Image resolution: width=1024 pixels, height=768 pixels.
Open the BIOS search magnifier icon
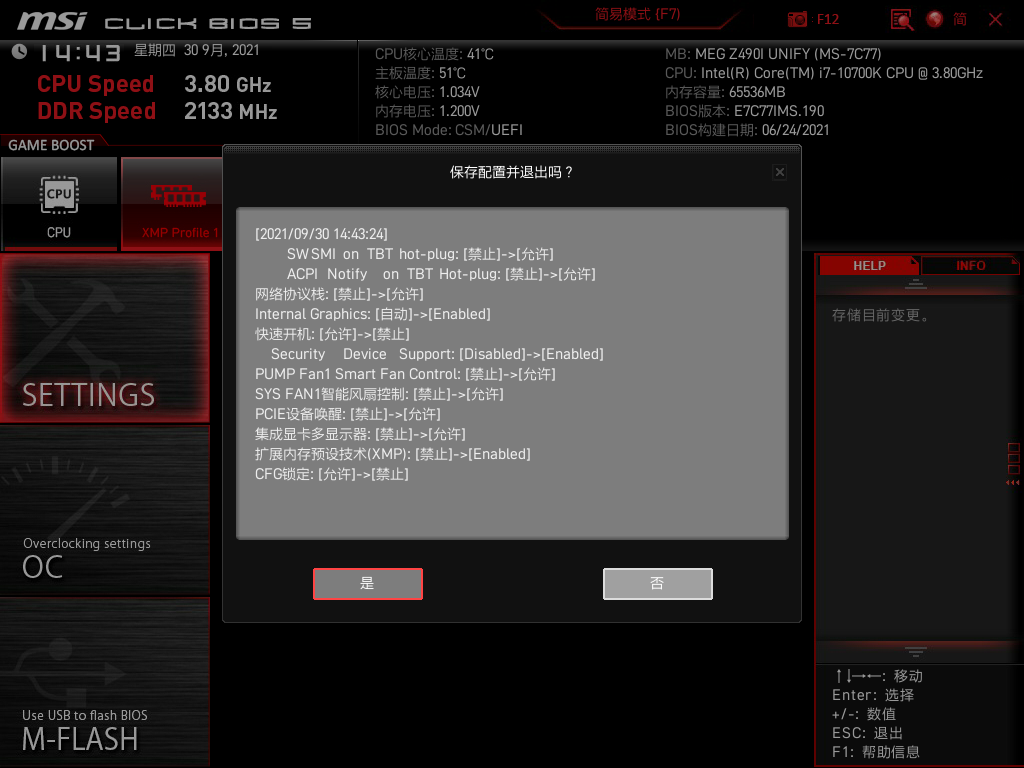pyautogui.click(x=902, y=19)
